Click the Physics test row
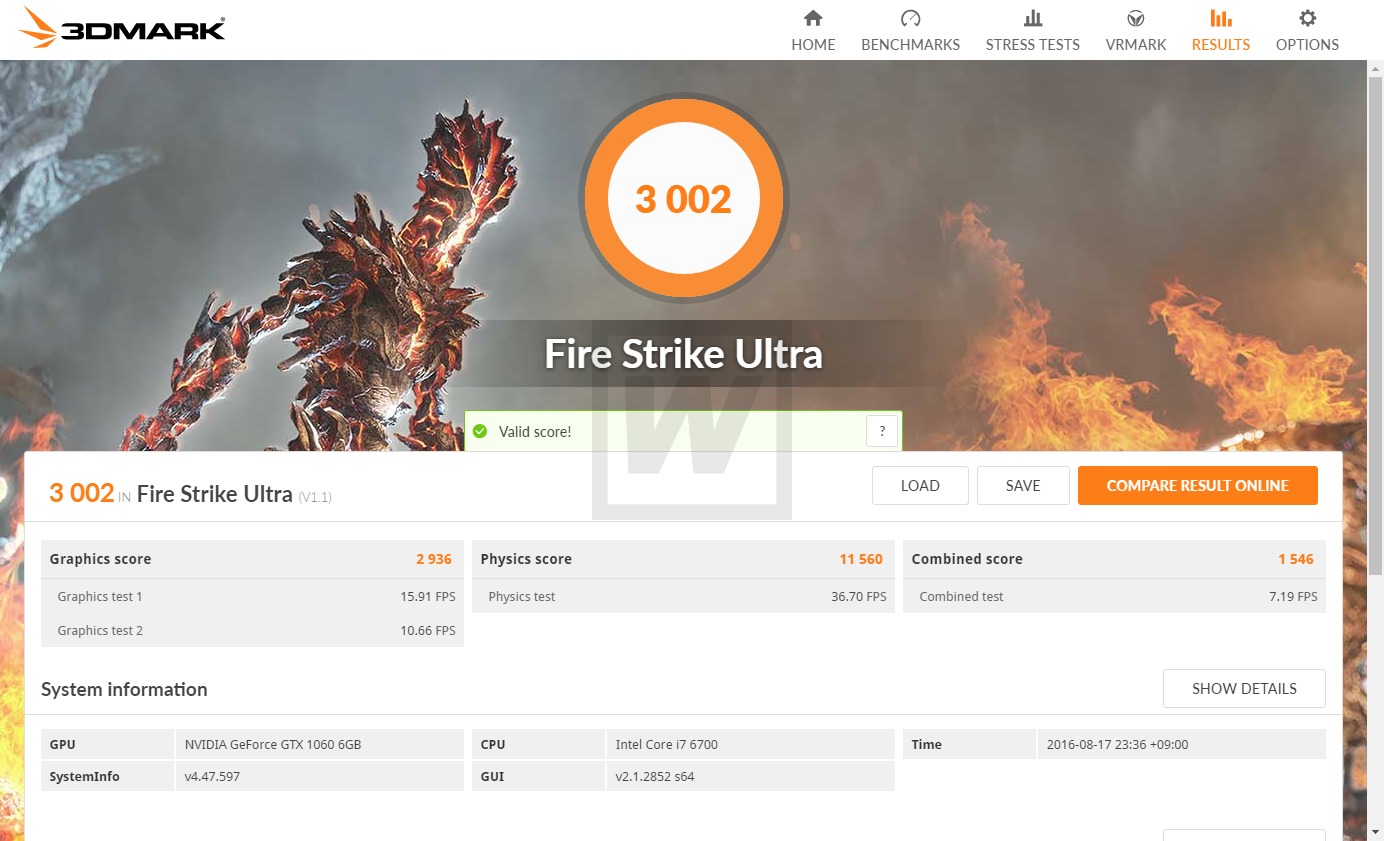This screenshot has width=1384, height=841. [683, 596]
